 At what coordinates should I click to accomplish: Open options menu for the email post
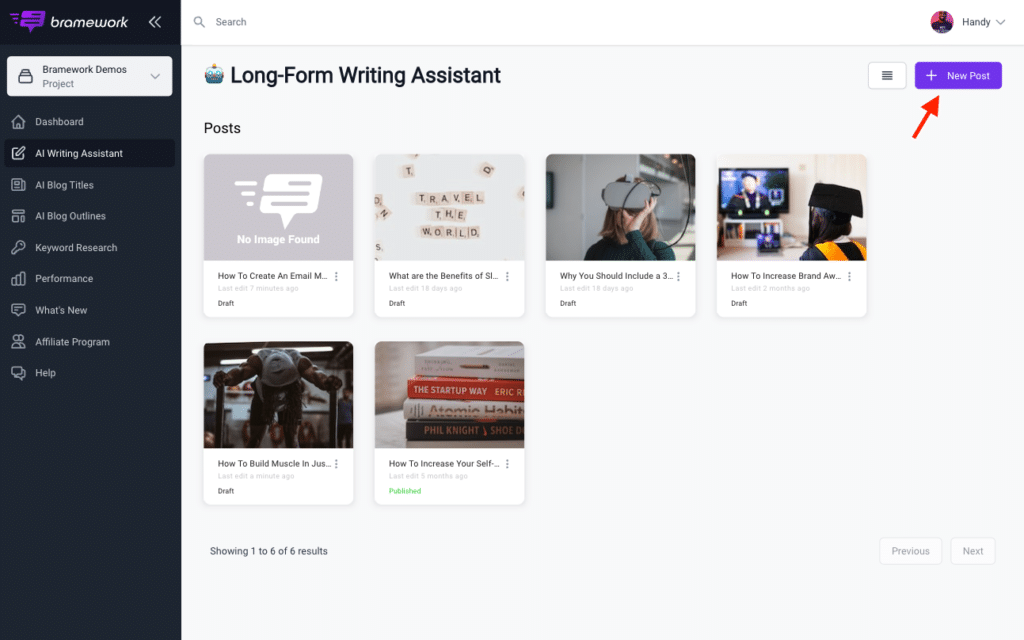pos(336,275)
